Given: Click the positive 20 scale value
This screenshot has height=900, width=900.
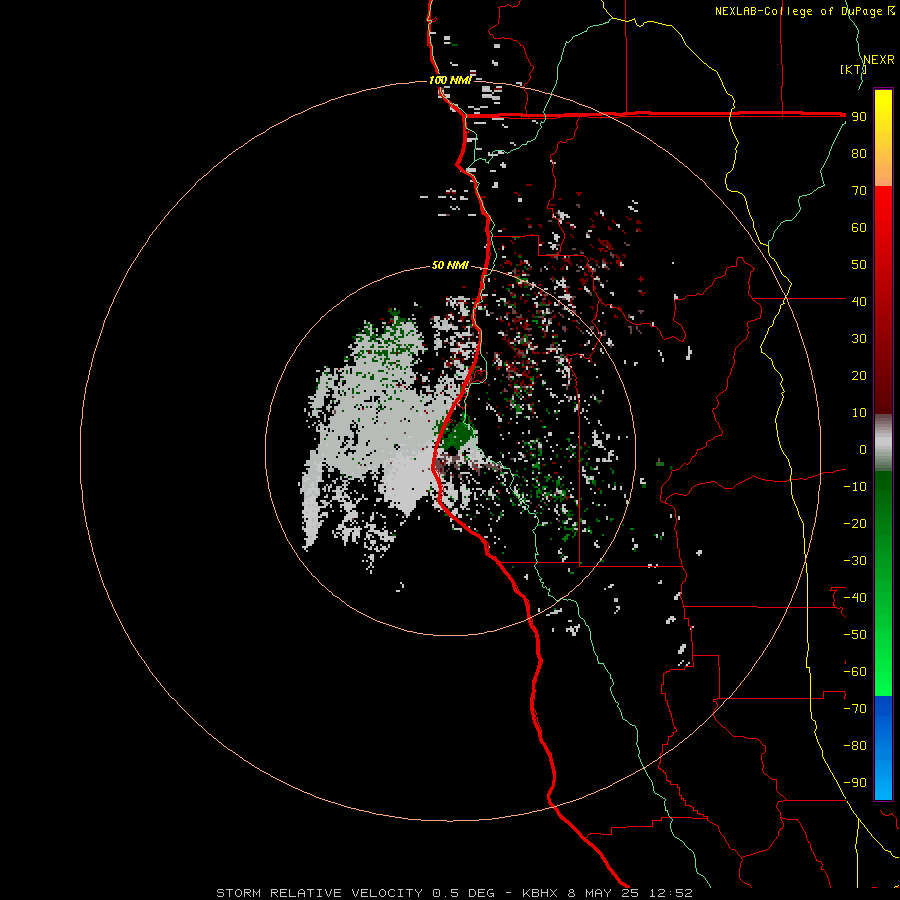Looking at the screenshot, I should pyautogui.click(x=859, y=375).
